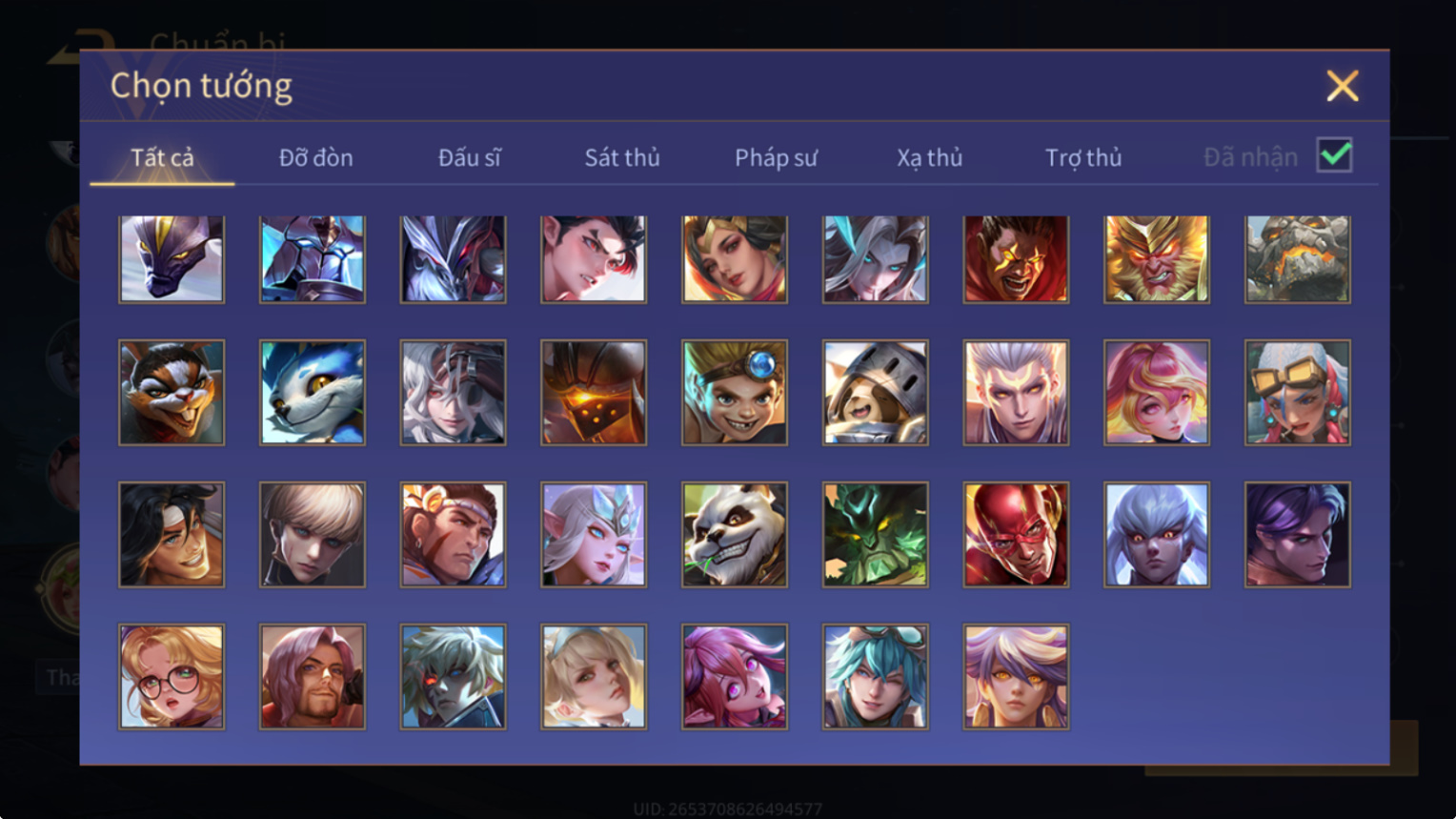Switch to the Đỡ đòn tab

tap(315, 157)
